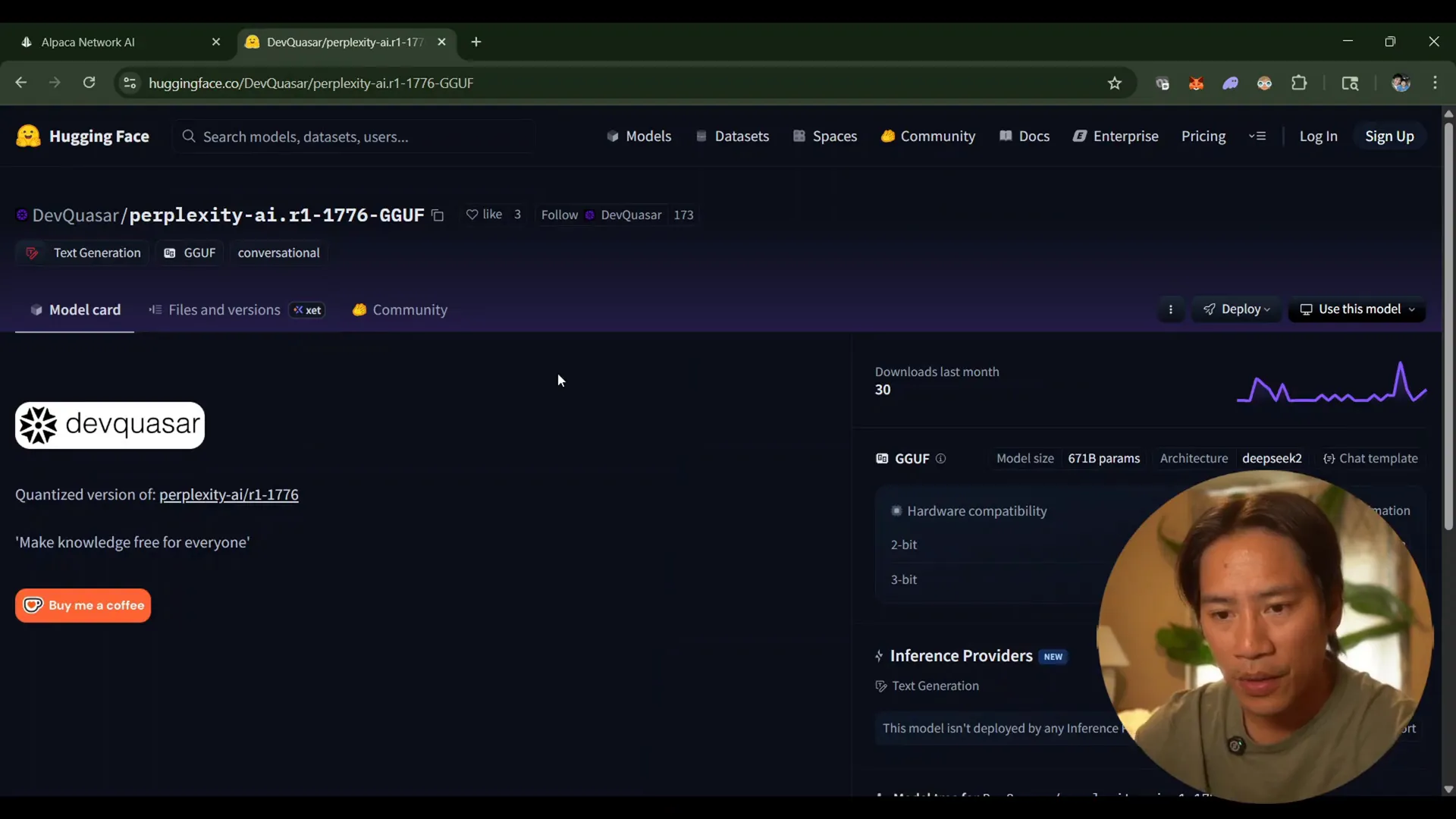Image resolution: width=1456 pixels, height=819 pixels.
Task: Filter by the GGUF tag
Action: click(x=190, y=253)
